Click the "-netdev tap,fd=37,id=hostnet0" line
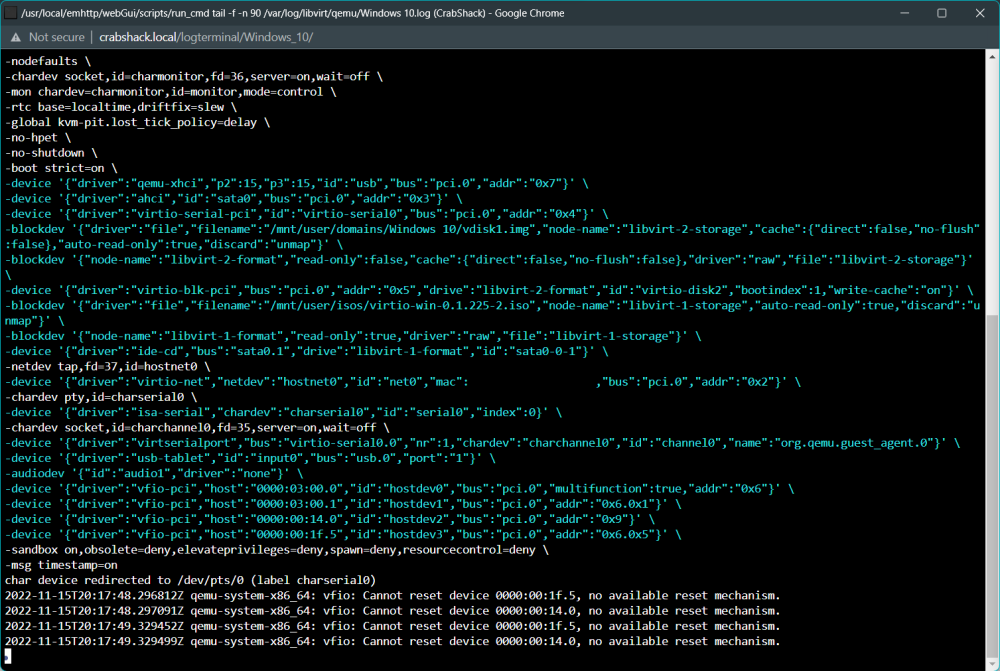This screenshot has width=1000, height=671. [108, 367]
